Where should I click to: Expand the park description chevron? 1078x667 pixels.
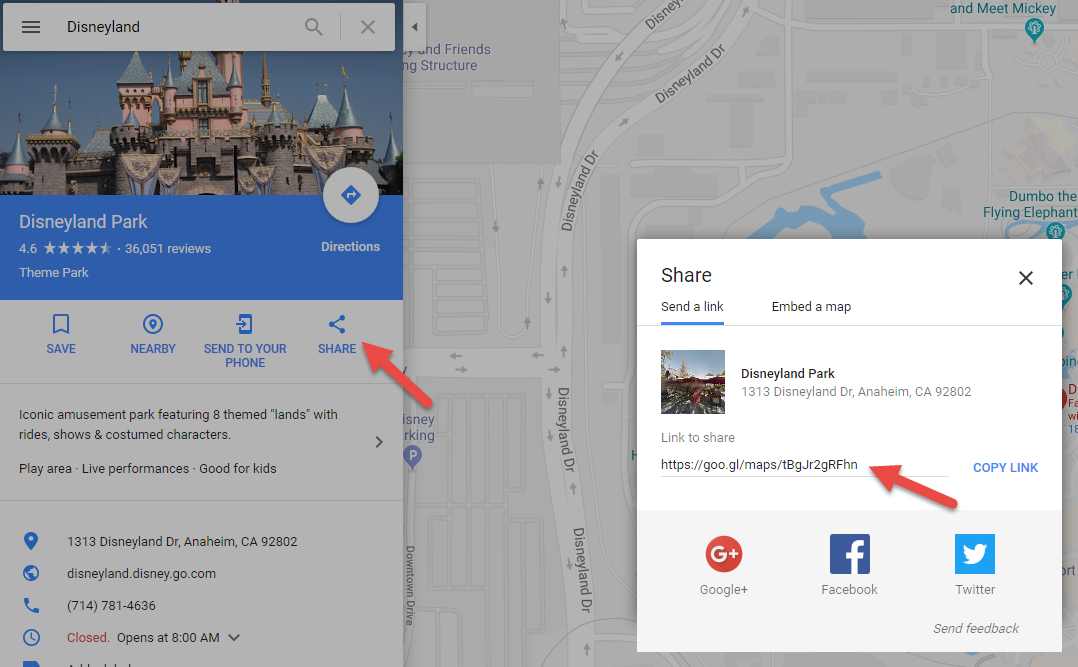coord(379,441)
